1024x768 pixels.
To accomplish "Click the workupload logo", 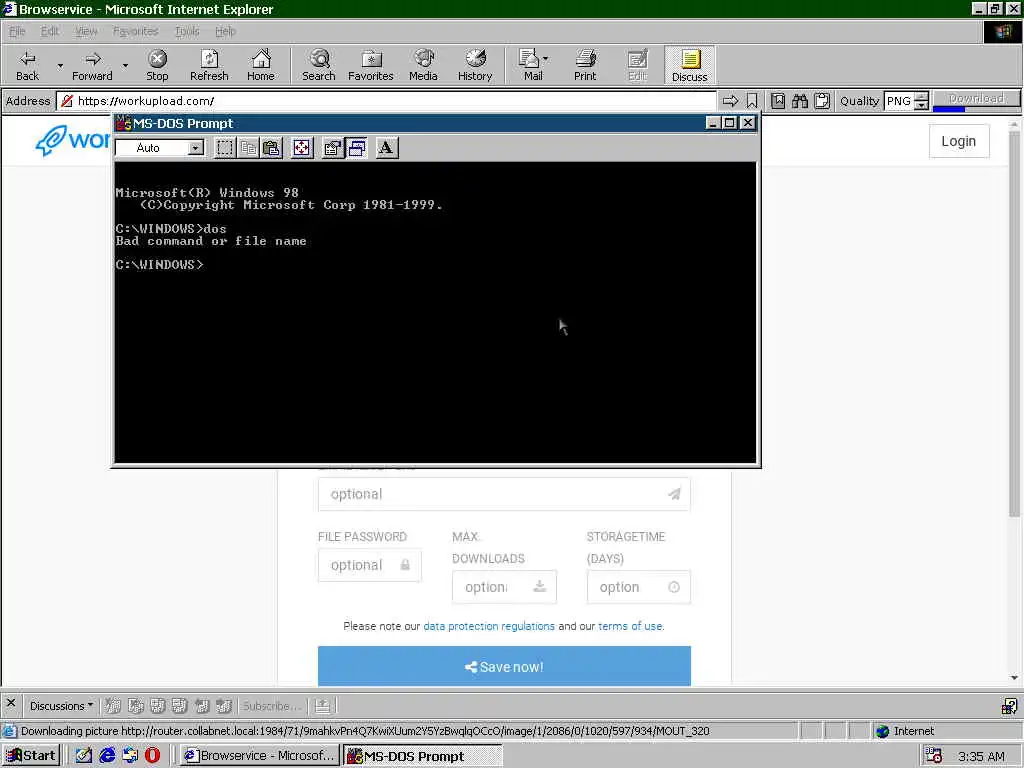I will (x=72, y=140).
